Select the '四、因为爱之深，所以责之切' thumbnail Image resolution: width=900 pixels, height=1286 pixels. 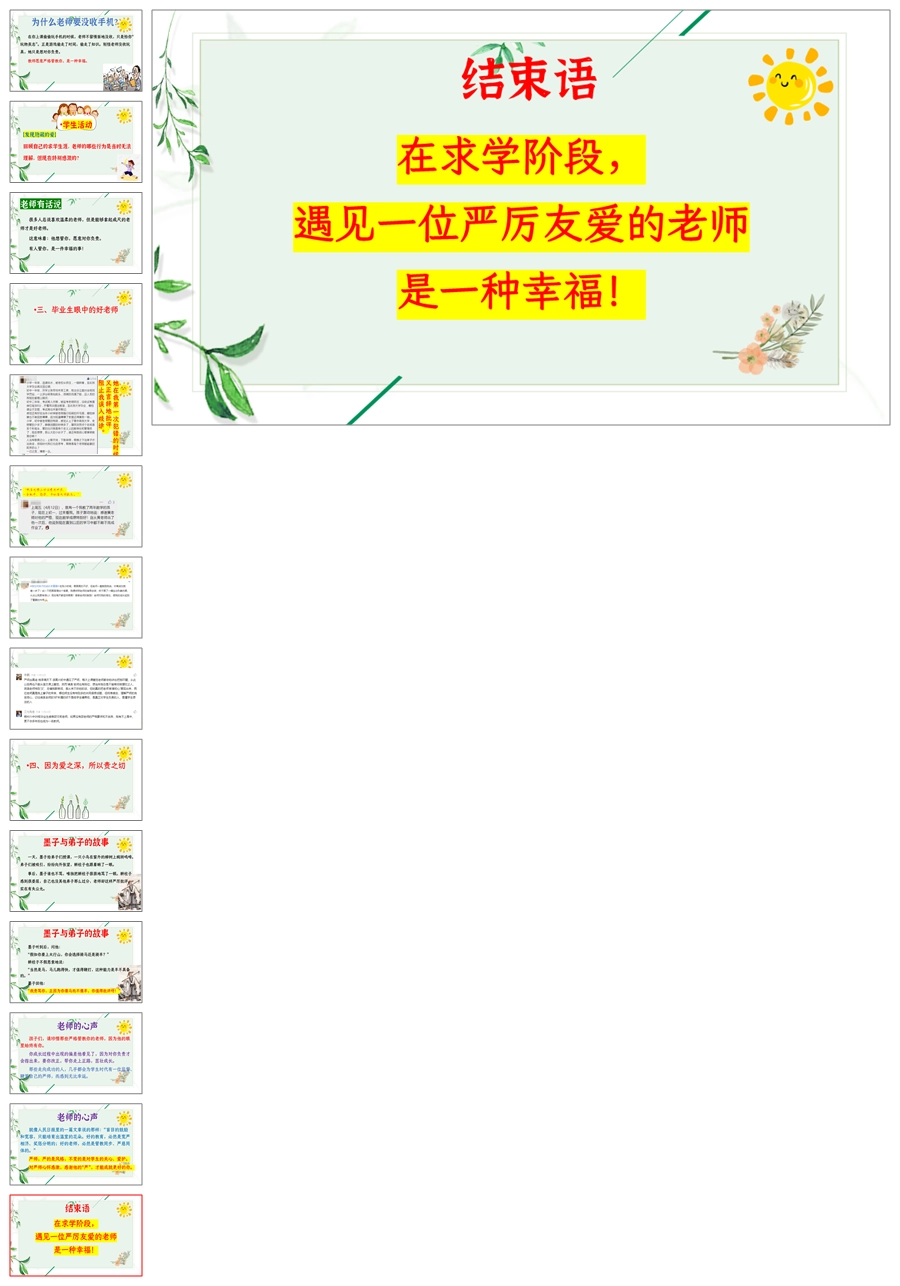click(75, 779)
